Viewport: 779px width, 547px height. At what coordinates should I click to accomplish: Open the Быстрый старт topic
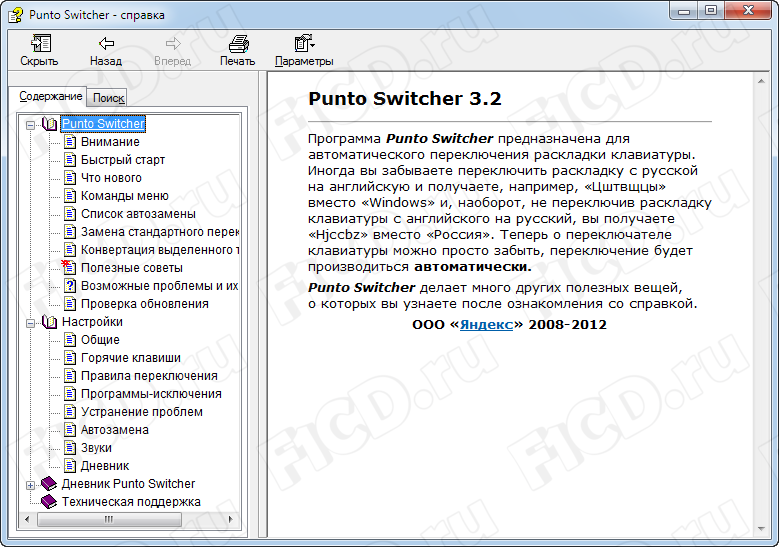pyautogui.click(x=123, y=160)
